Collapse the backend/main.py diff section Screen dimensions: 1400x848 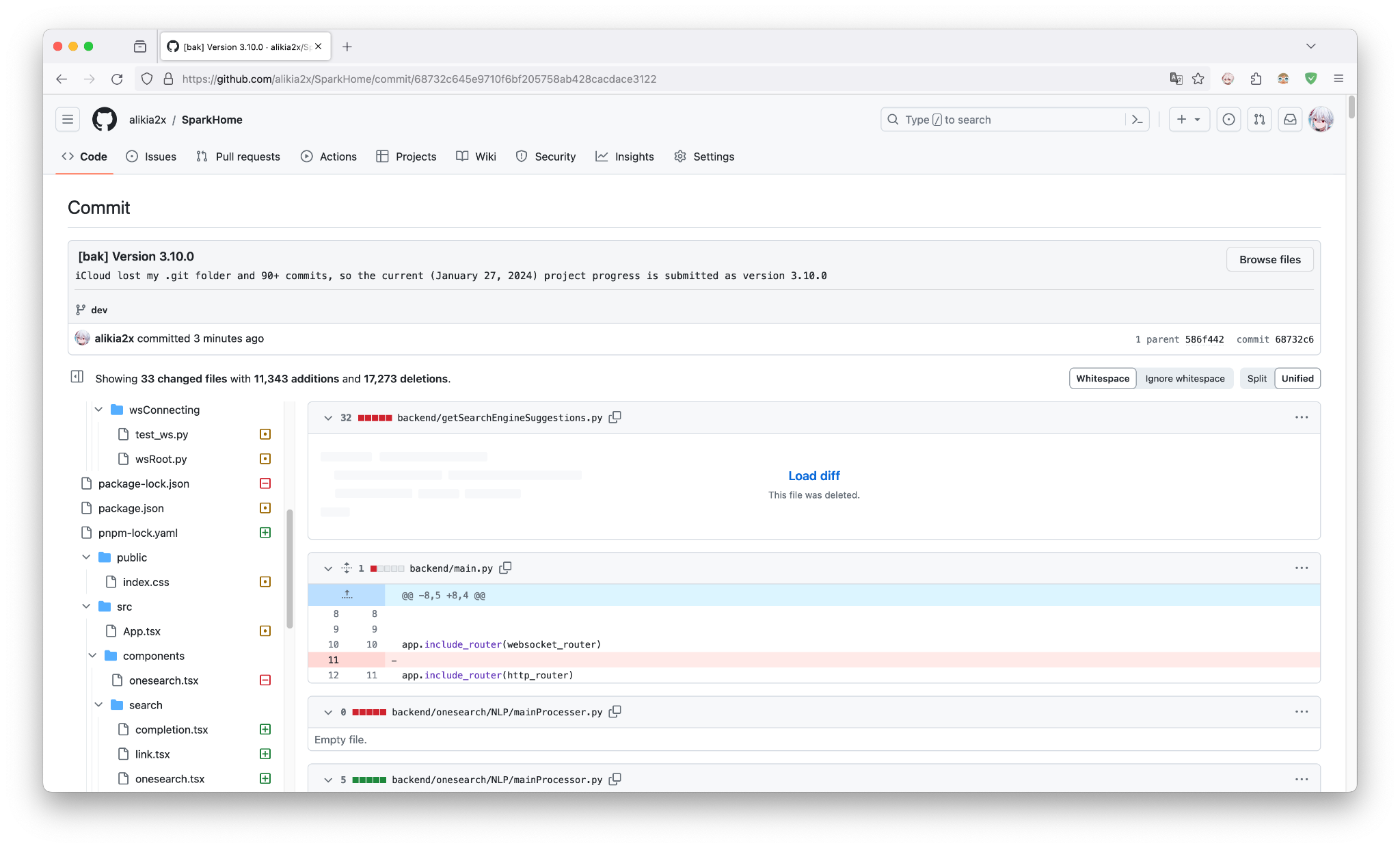[328, 568]
